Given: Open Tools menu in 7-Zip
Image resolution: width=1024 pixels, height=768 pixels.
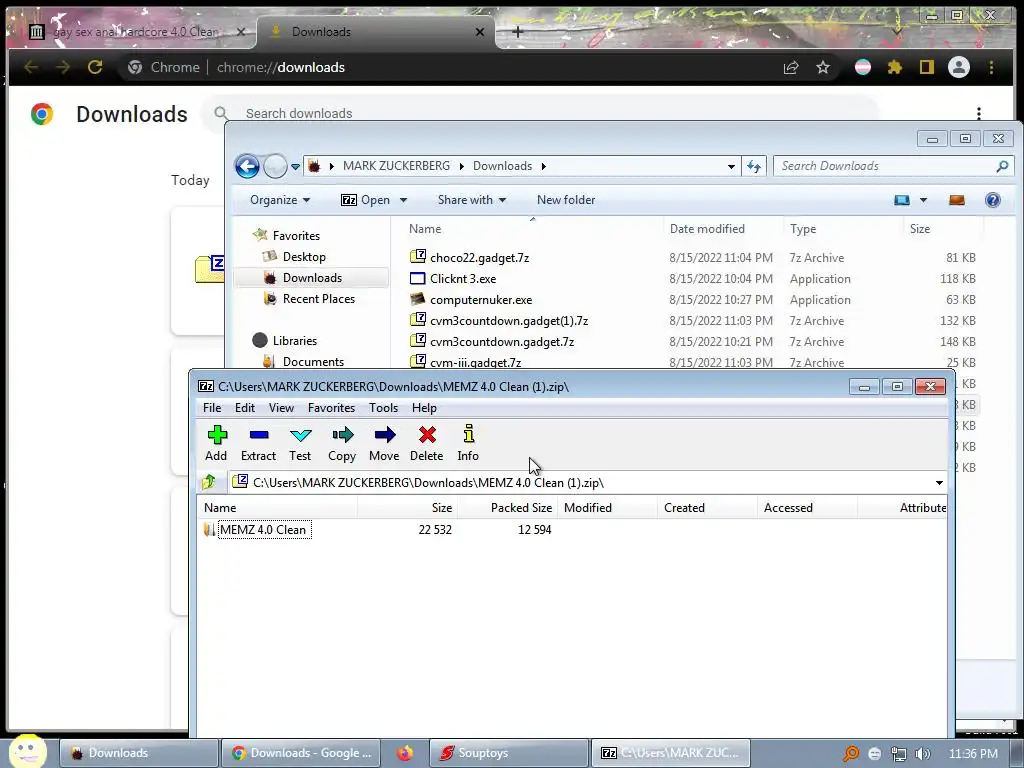Looking at the screenshot, I should coord(383,408).
